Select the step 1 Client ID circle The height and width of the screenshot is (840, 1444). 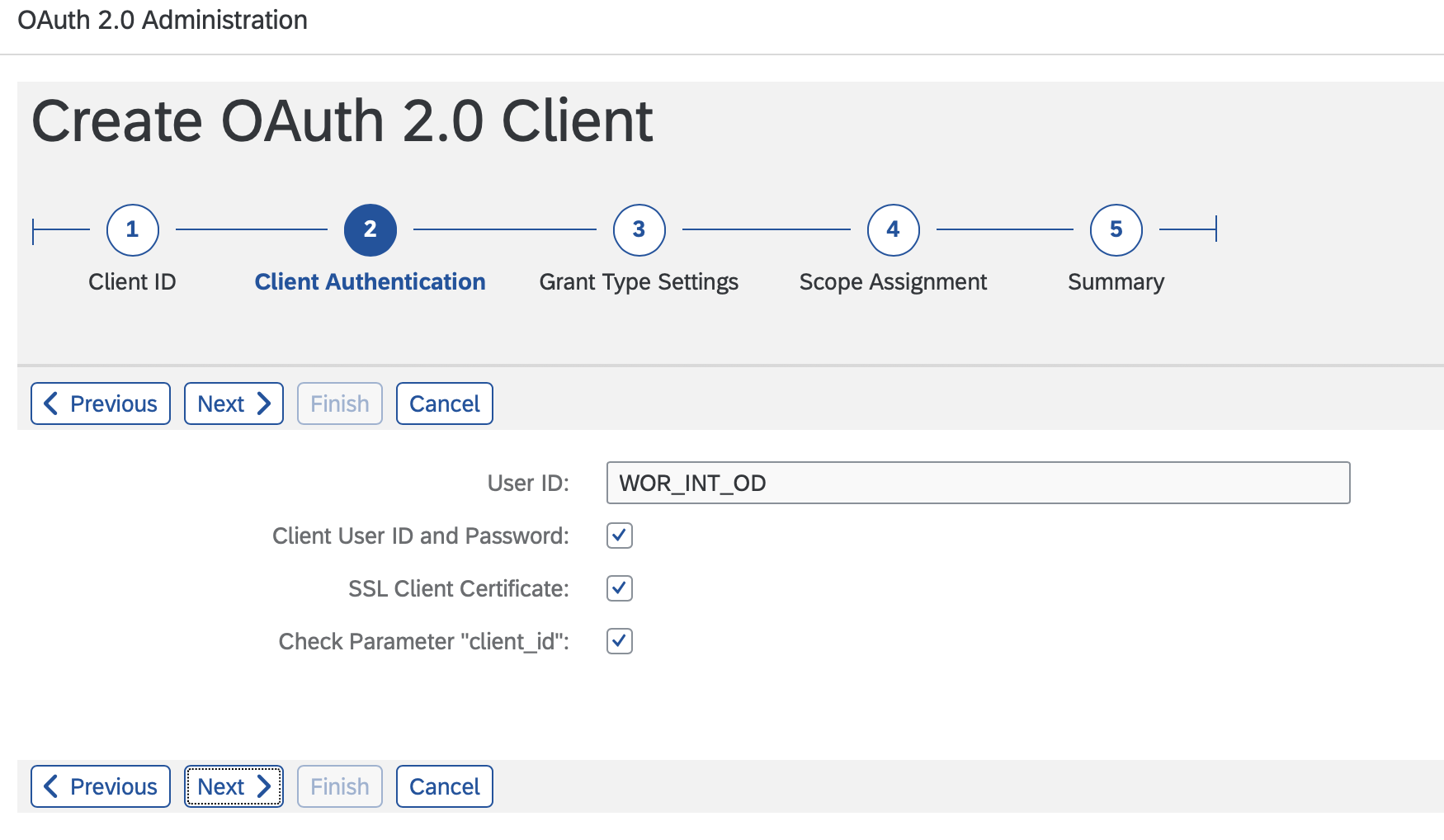tap(132, 230)
